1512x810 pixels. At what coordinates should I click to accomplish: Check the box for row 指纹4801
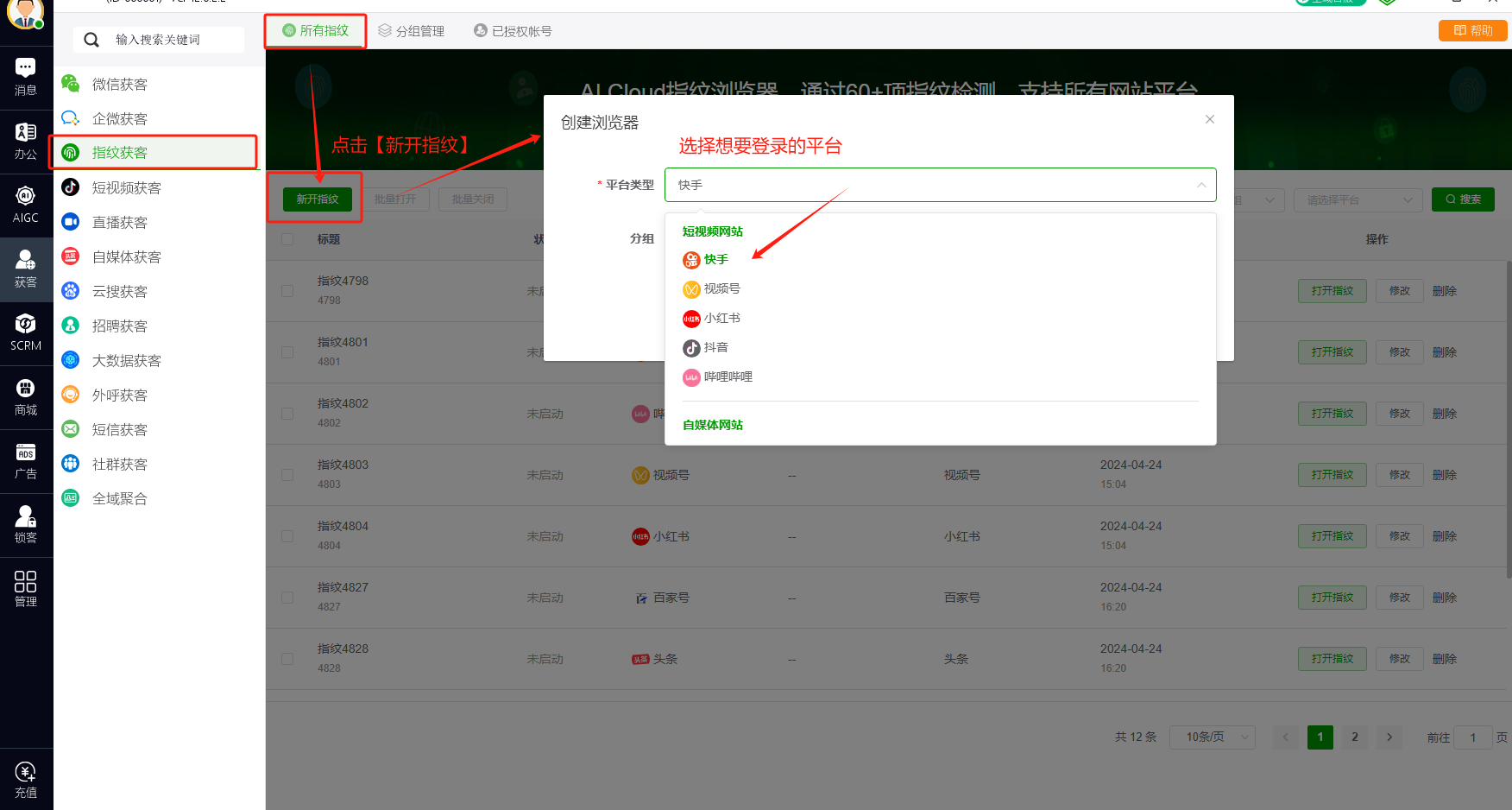[287, 352]
